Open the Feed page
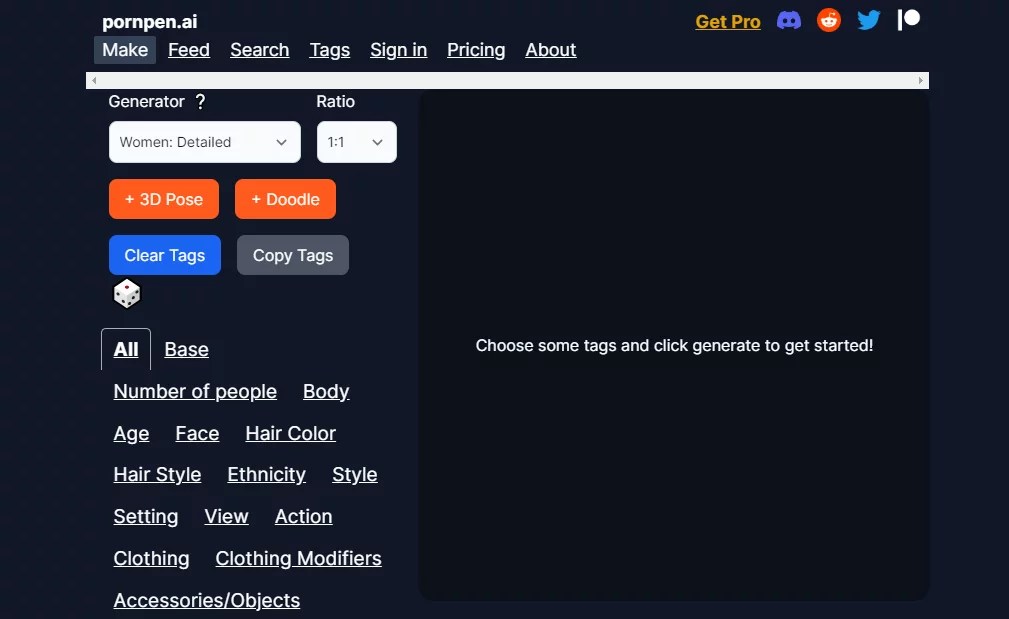 (189, 50)
